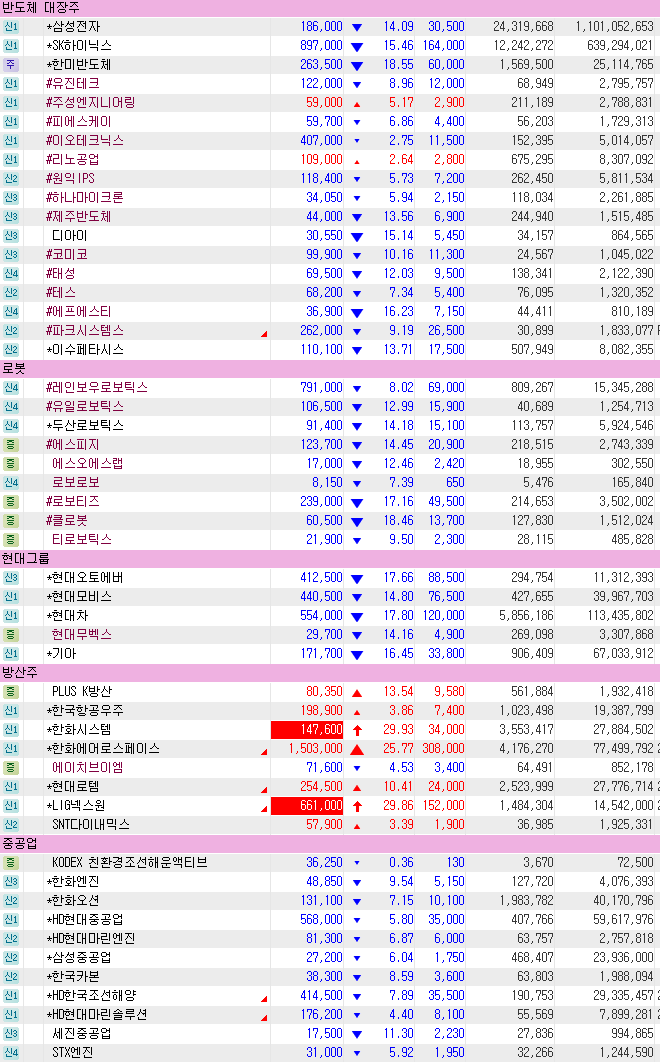Select the 현대그룹 group header
The image size is (660, 1062).
(330, 559)
